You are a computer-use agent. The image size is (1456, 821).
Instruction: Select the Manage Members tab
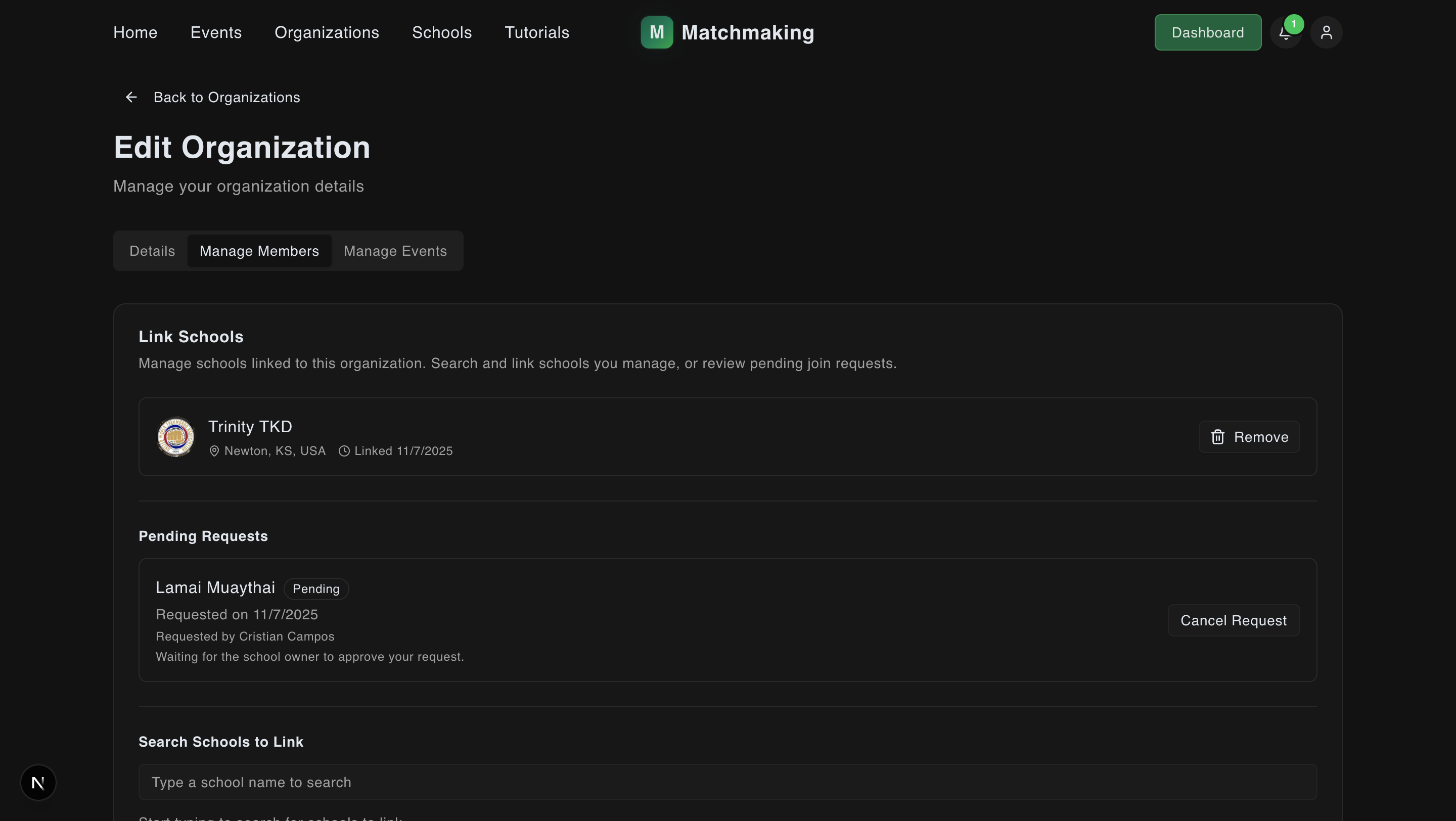point(259,251)
